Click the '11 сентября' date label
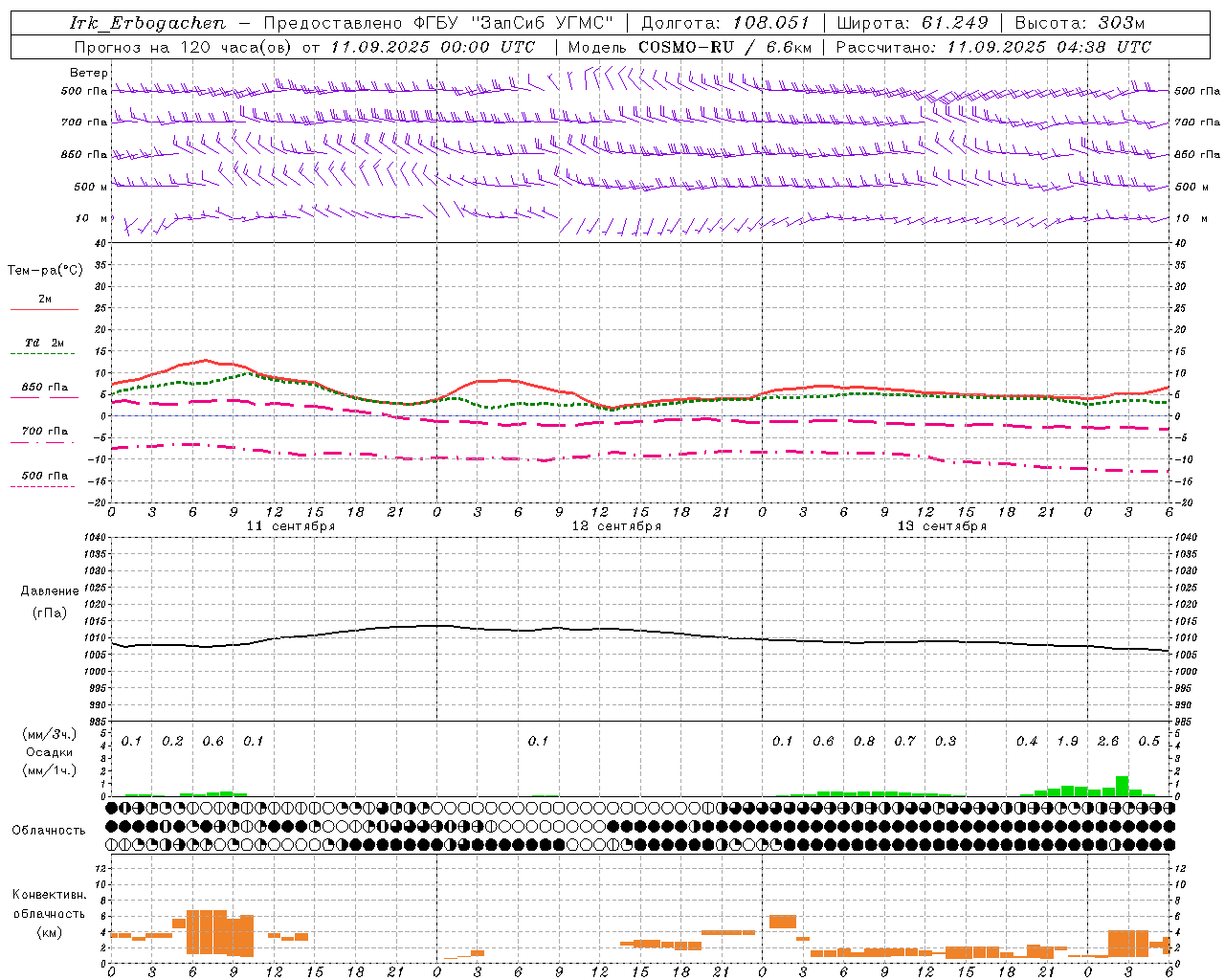Screen dimensions: 1225x980 pos(291,526)
